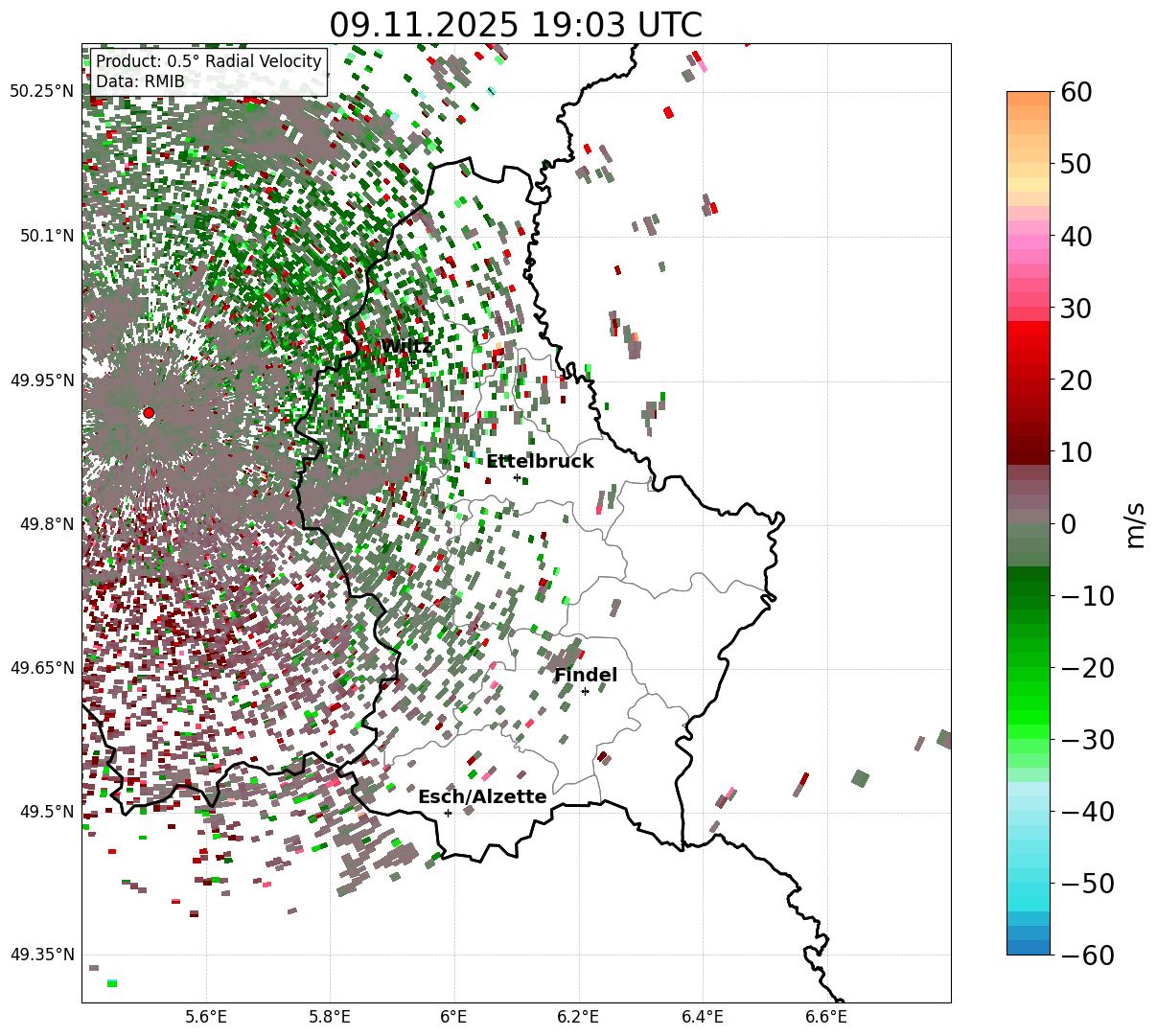Click the 6.4°E longitude tick label
Screen dimensions: 1157x1036
click(703, 1018)
